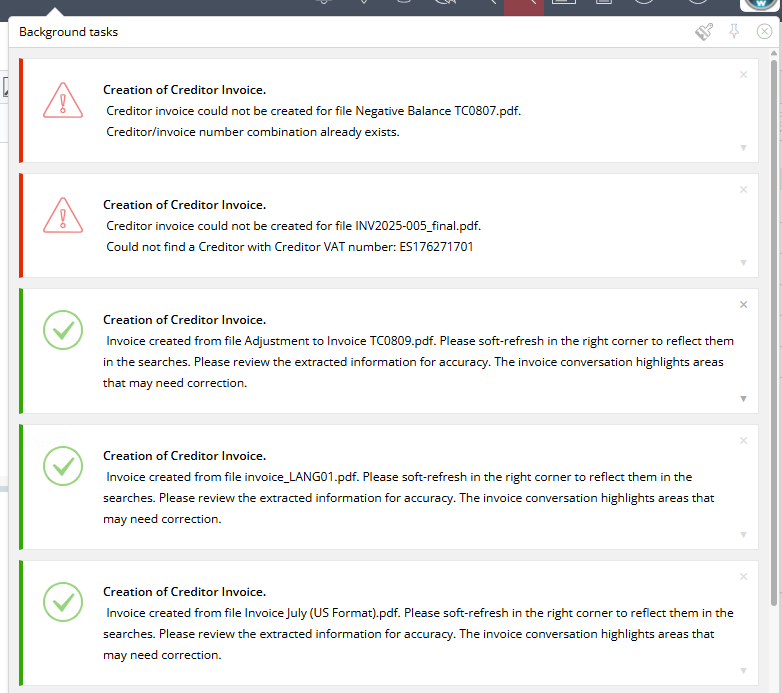Pin the Background tasks panel
The height and width of the screenshot is (693, 782).
click(x=735, y=32)
